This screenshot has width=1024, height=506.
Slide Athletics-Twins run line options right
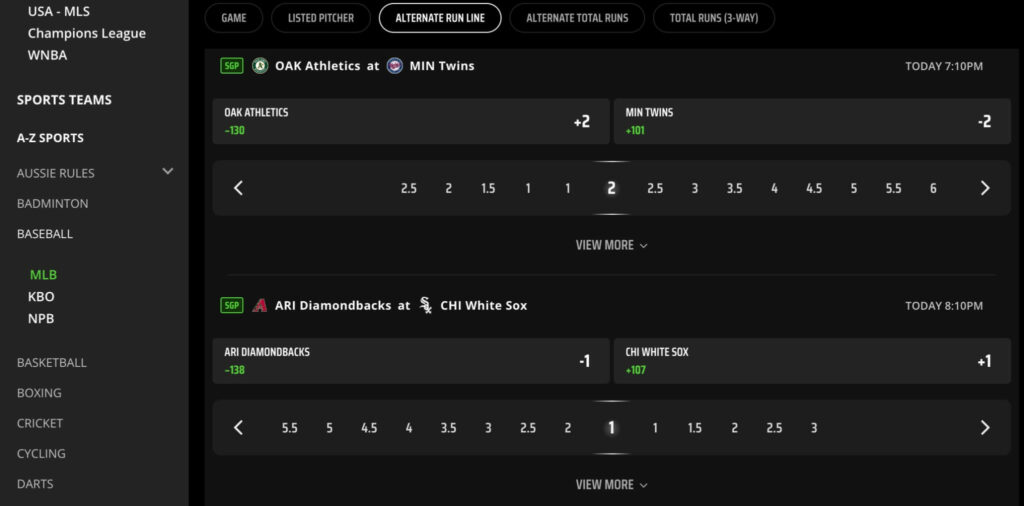[x=985, y=188]
